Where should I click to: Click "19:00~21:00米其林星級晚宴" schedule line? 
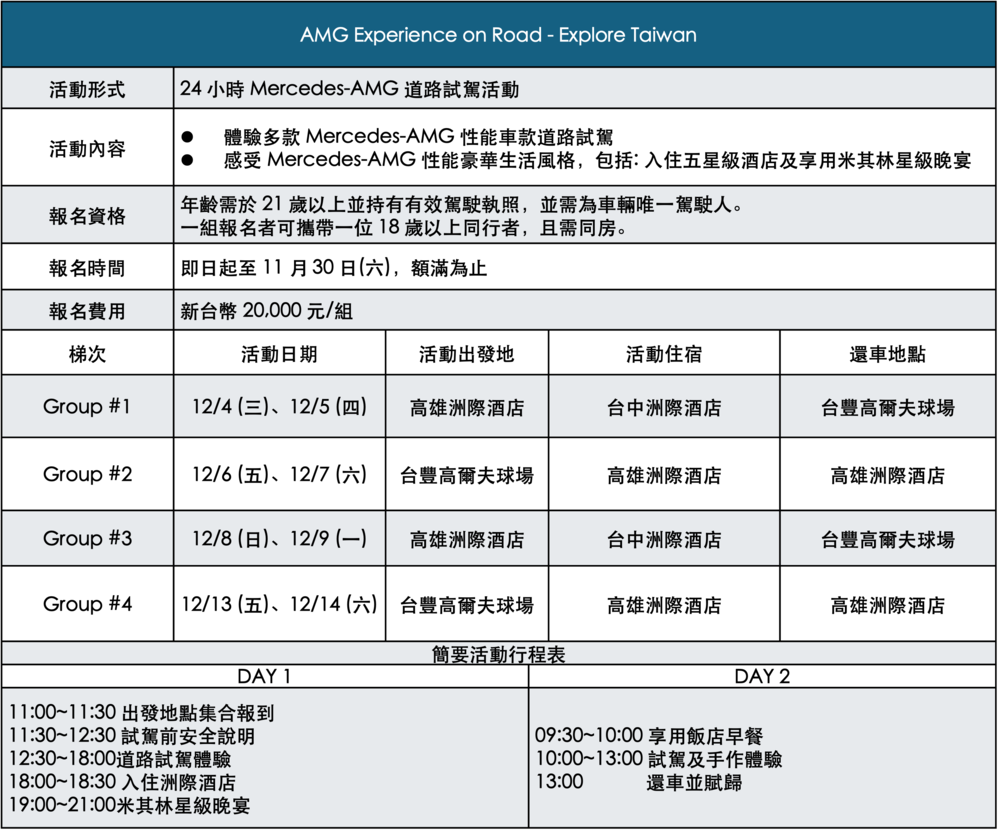129,805
